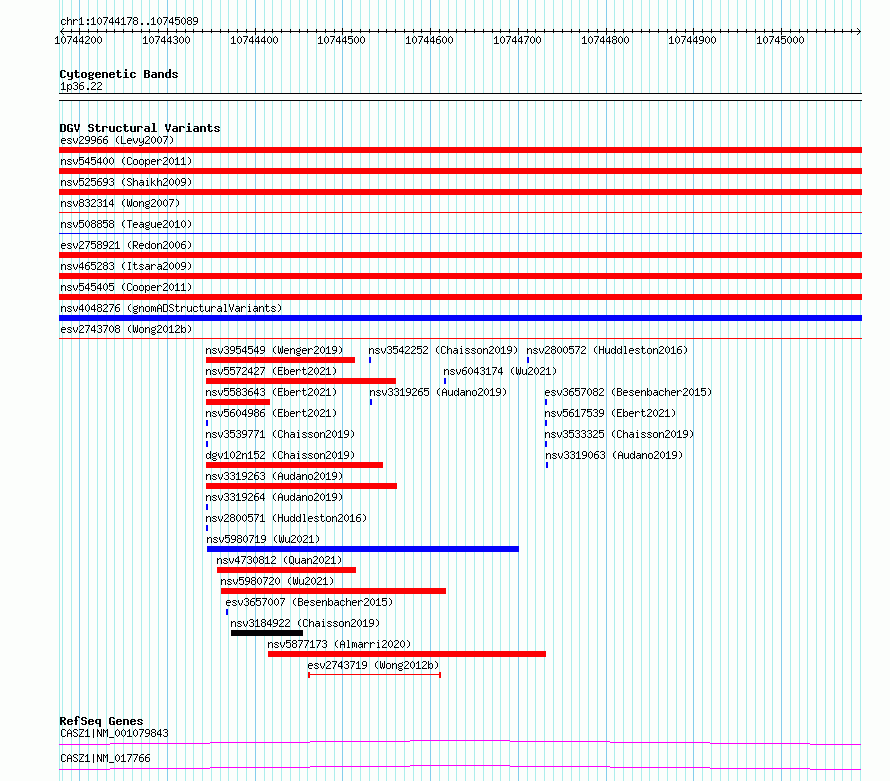Click dgv102n152 (Chaisson2019) label
Viewport: 890px width, 781px height.
point(280,455)
